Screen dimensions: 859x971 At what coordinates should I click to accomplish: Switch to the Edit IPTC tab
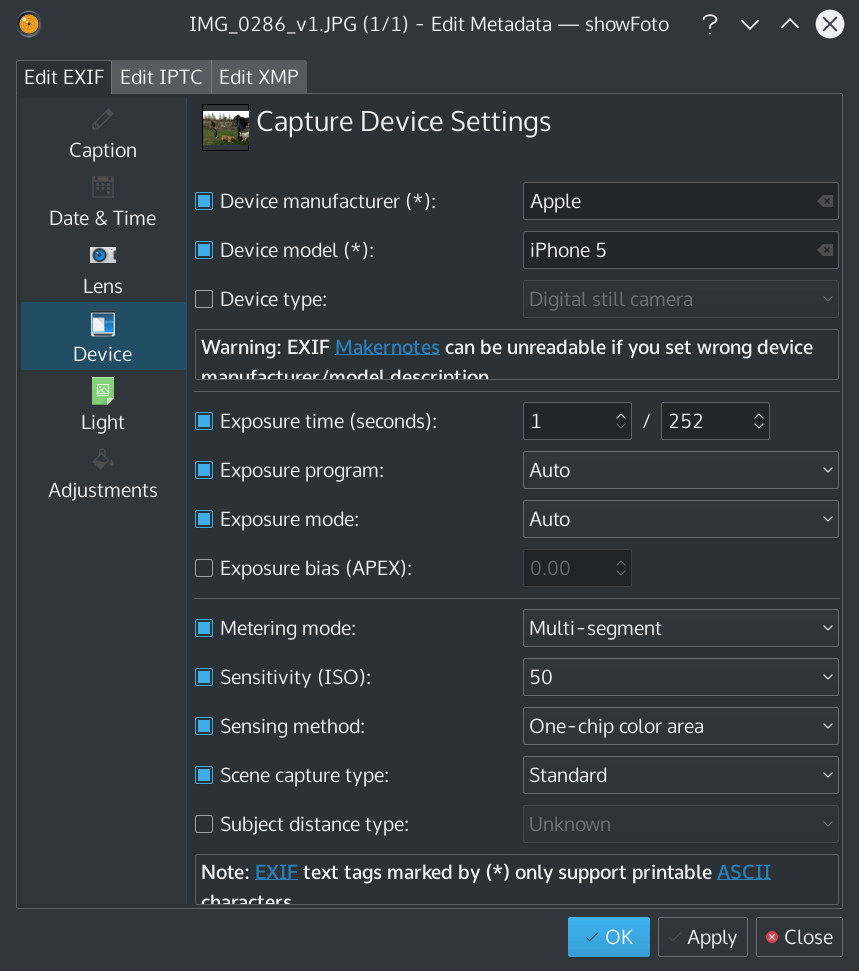click(x=160, y=76)
